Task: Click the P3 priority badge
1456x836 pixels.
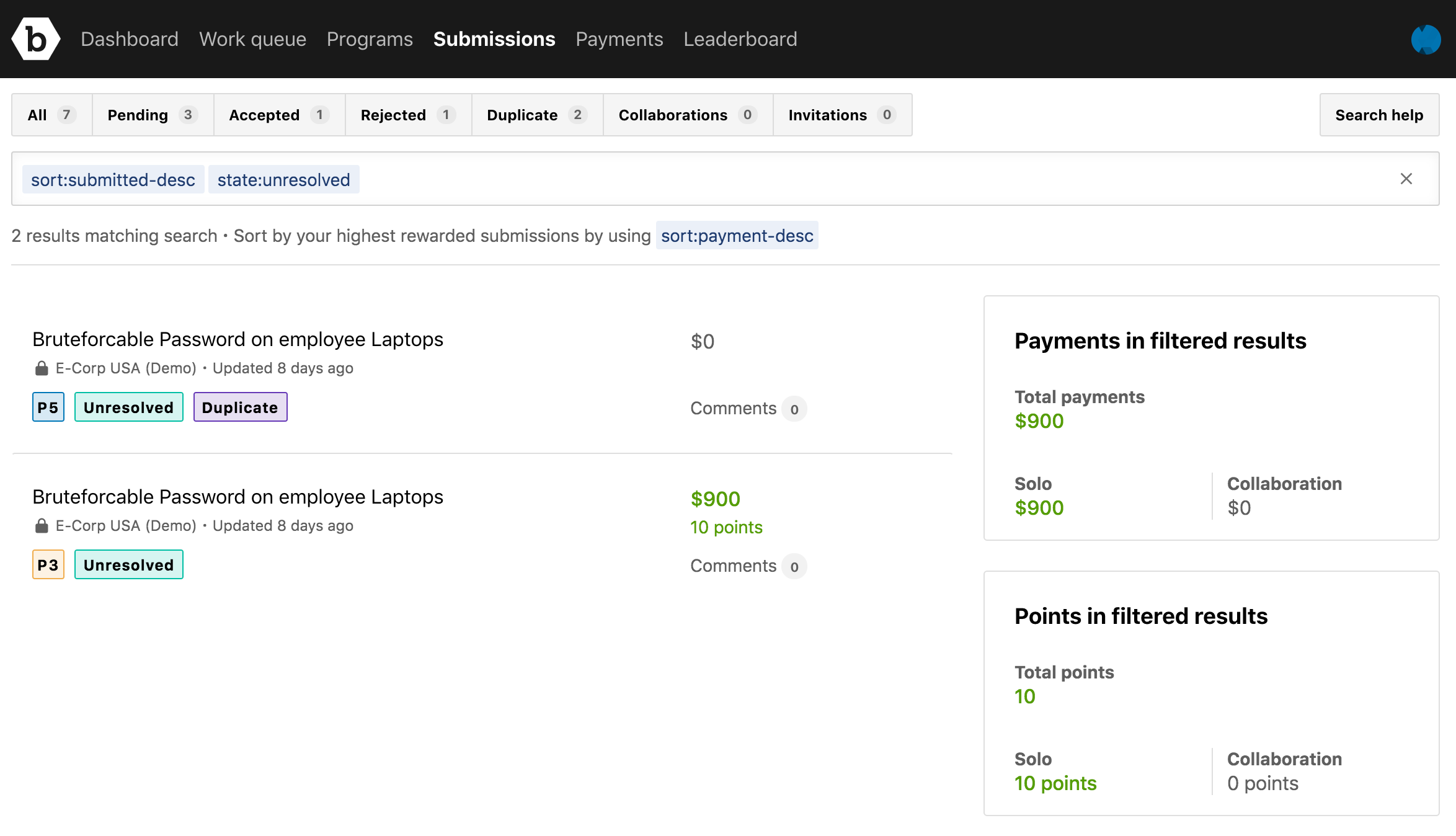Action: pyautogui.click(x=48, y=565)
